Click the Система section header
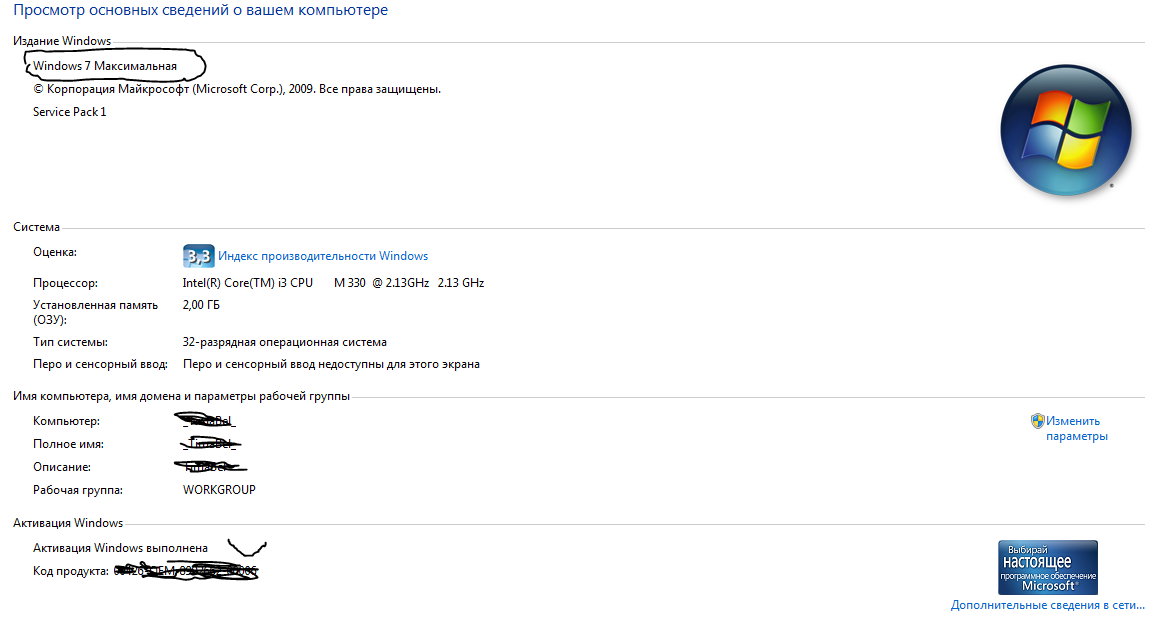 [36, 227]
